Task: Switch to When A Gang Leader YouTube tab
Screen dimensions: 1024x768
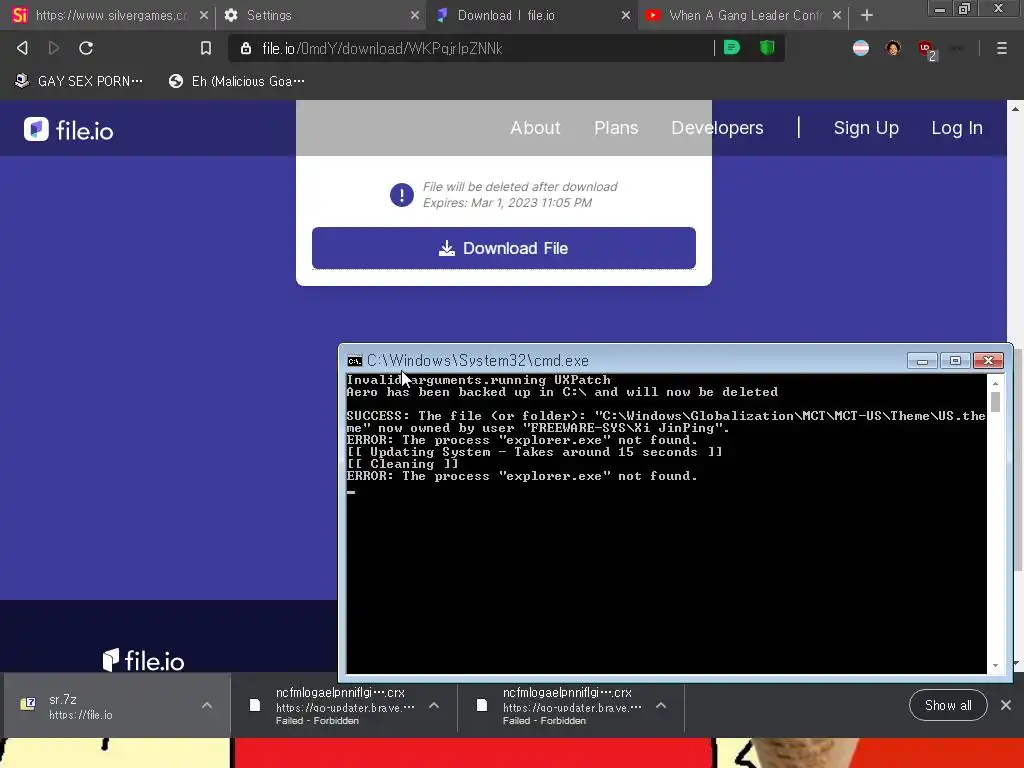Action: click(743, 15)
